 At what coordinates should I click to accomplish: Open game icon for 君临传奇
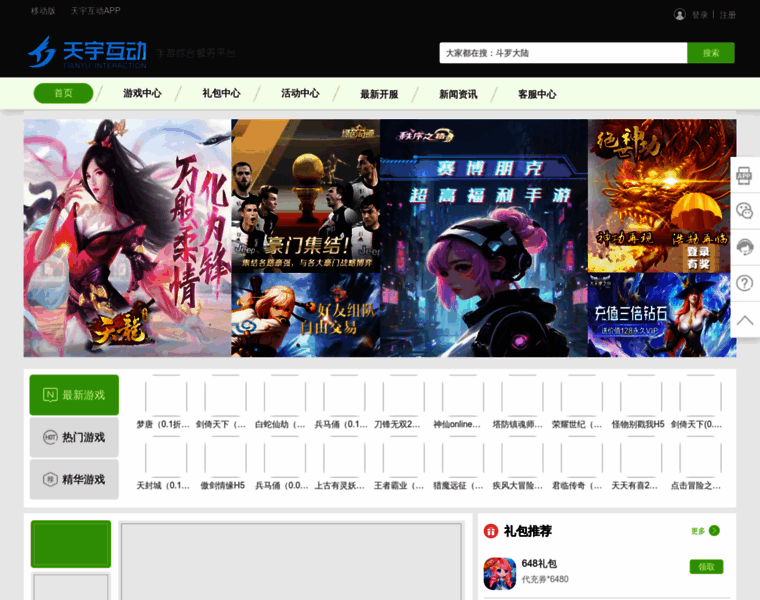point(581,458)
